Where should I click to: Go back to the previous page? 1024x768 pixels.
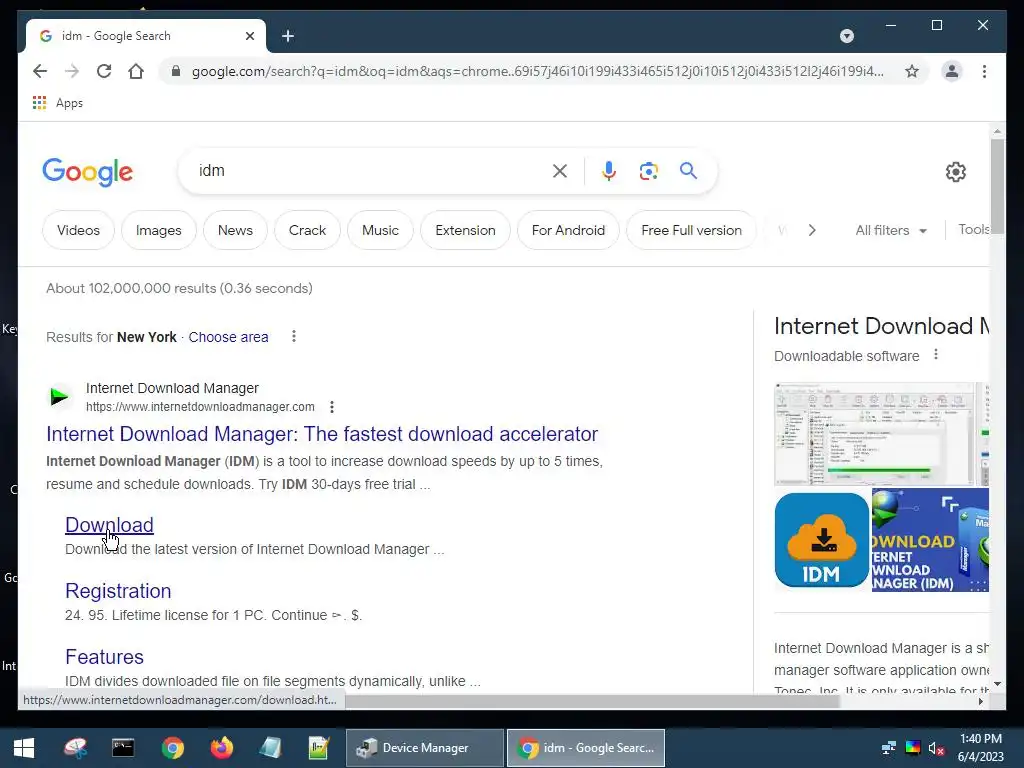click(40, 71)
